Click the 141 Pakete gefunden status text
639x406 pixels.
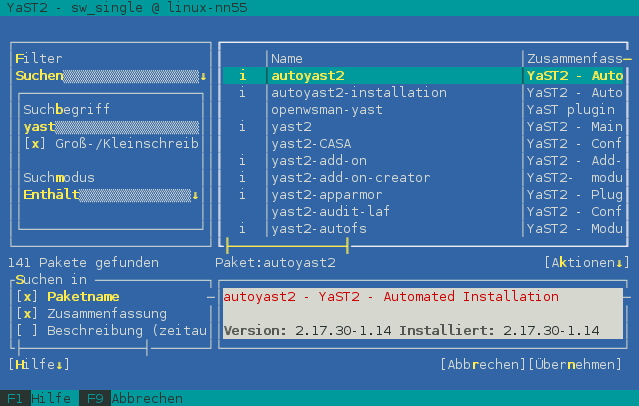point(84,263)
